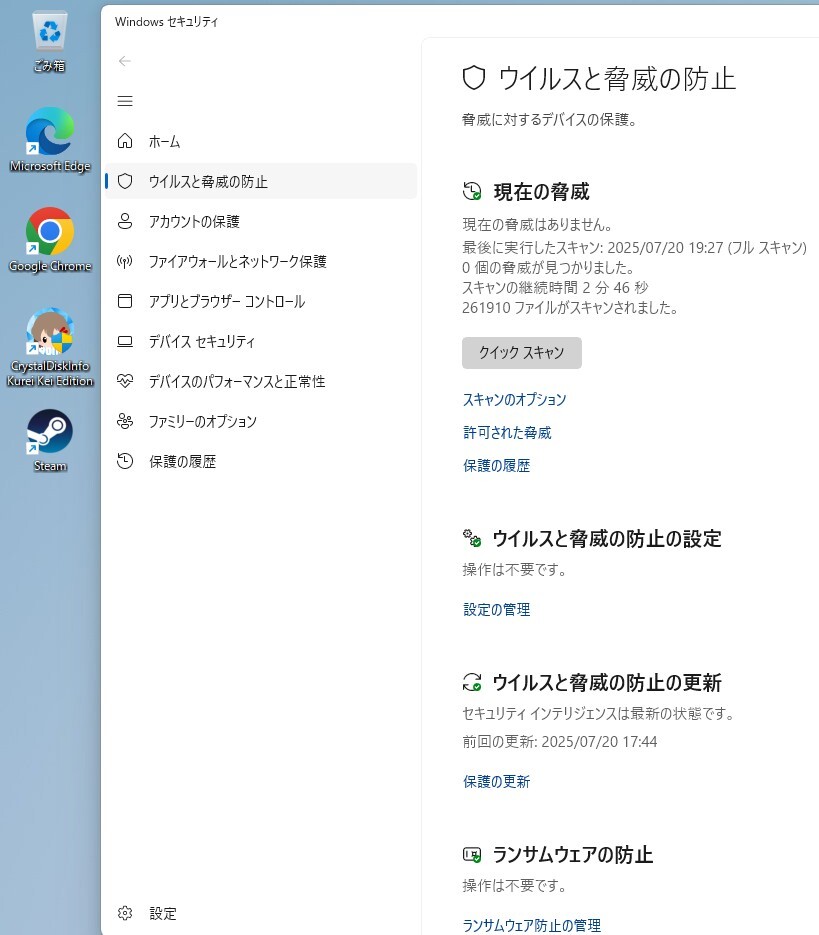
Task: Click the gear icon next to 設定
Action: (125, 913)
